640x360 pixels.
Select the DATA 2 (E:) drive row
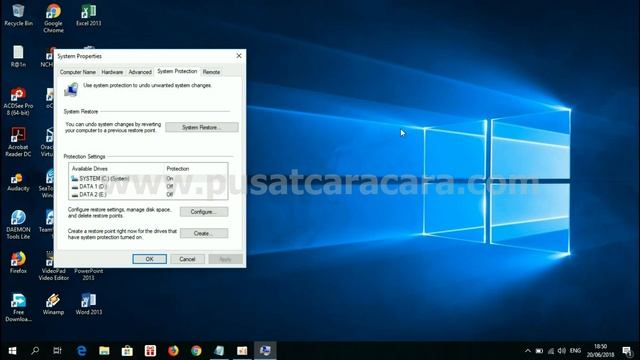point(148,195)
